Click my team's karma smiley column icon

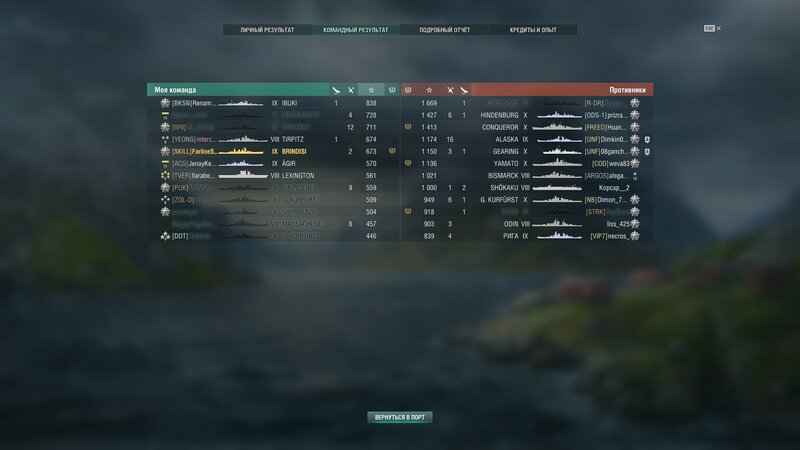point(392,90)
